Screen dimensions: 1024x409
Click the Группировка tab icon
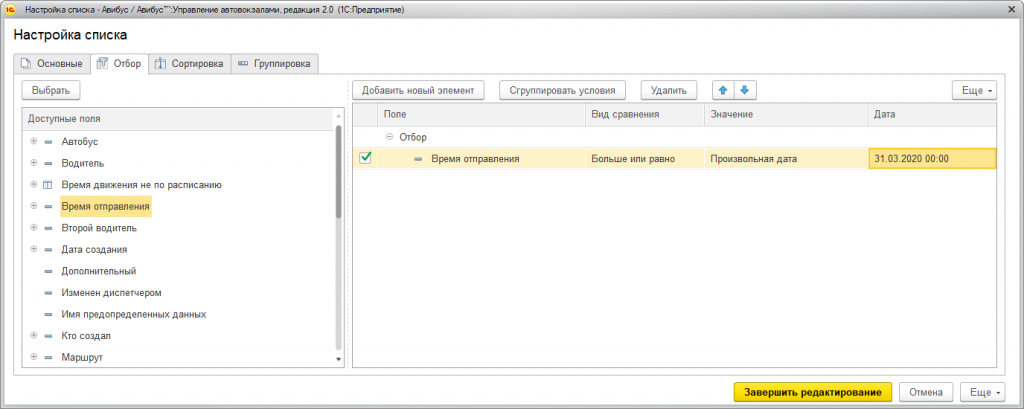tap(242, 64)
